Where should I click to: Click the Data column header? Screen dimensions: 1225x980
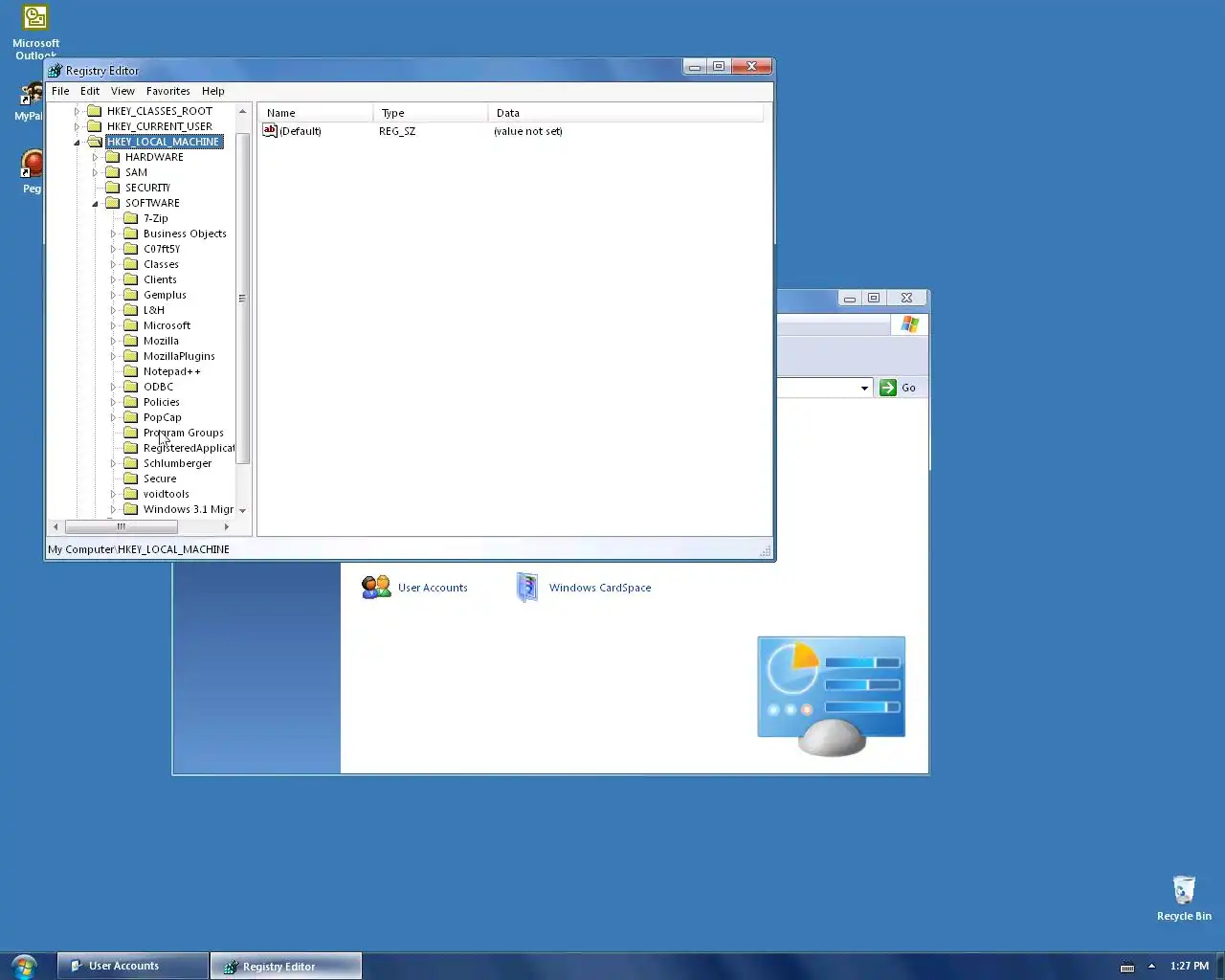pos(627,113)
